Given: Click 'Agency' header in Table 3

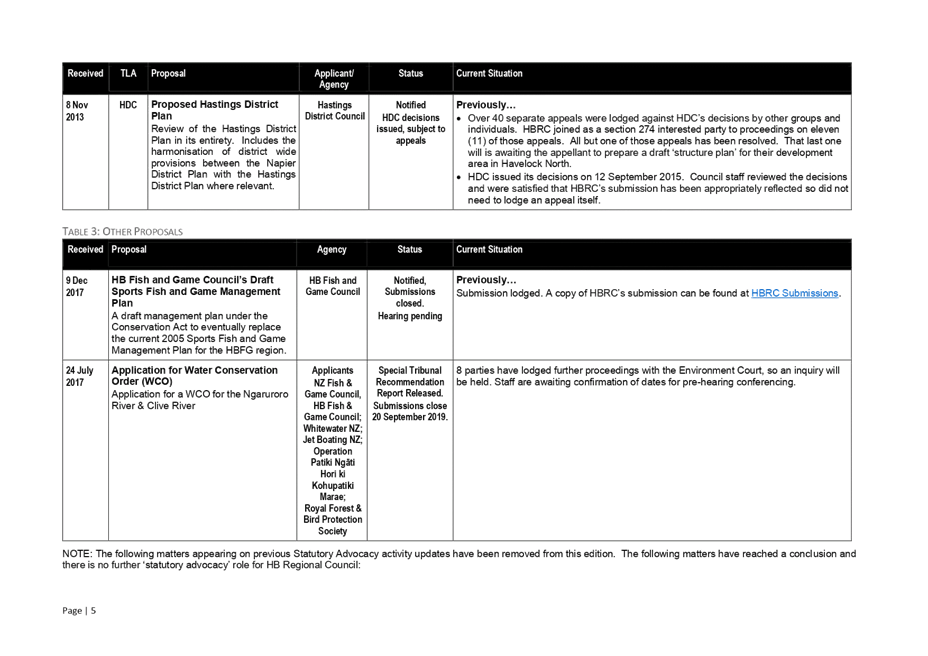Looking at the screenshot, I should click(331, 249).
